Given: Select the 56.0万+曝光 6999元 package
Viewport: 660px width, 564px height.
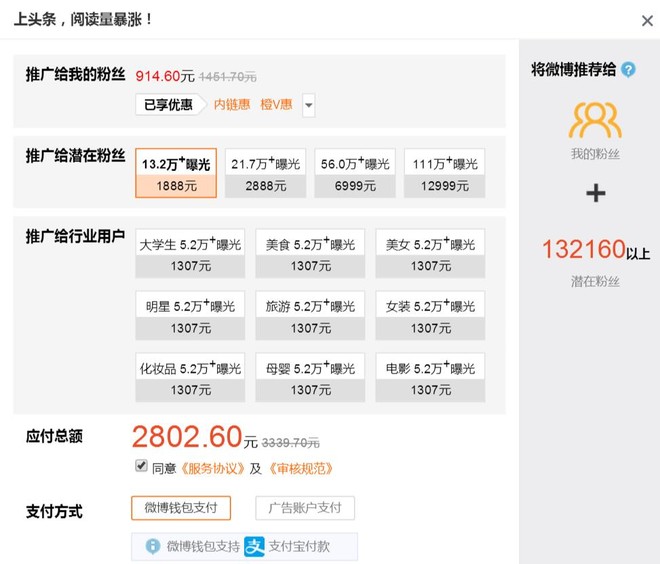Looking at the screenshot, I should click(x=355, y=173).
